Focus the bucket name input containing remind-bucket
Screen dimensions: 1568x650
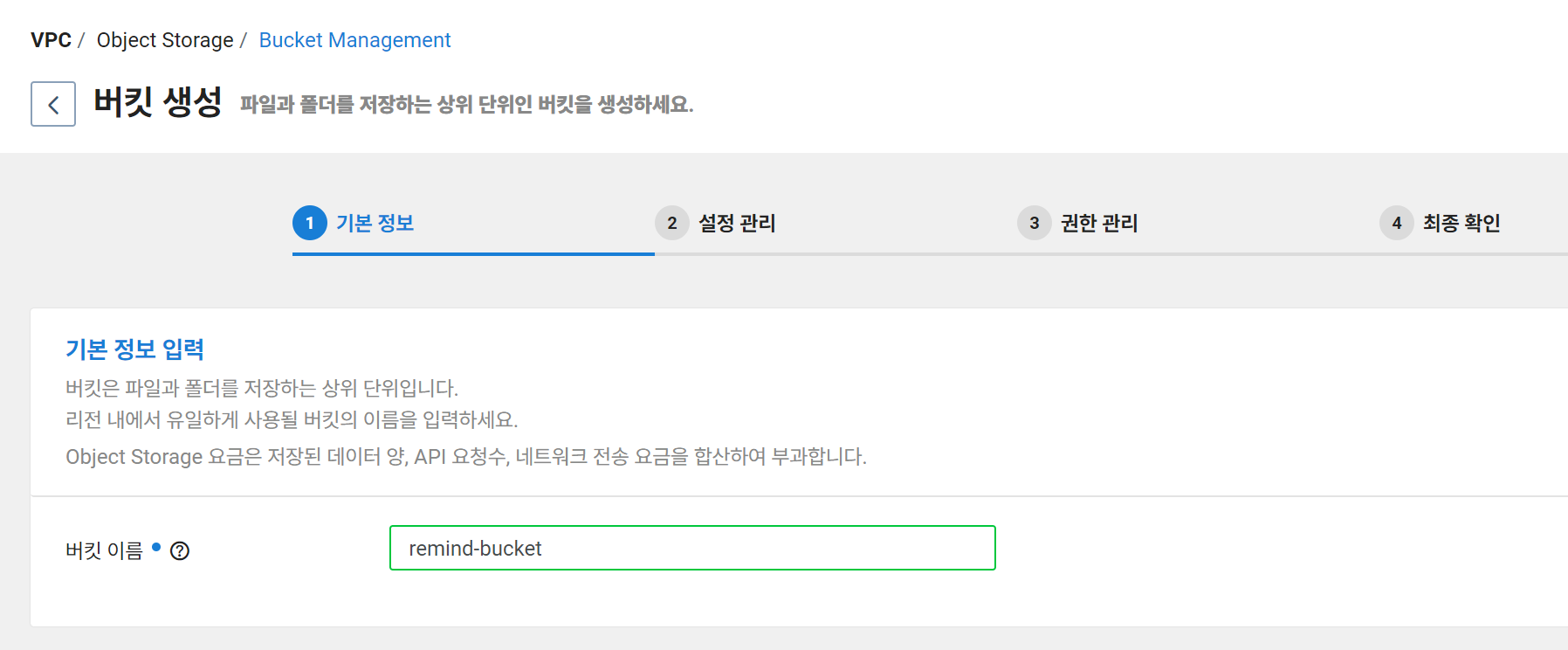pyautogui.click(x=692, y=549)
